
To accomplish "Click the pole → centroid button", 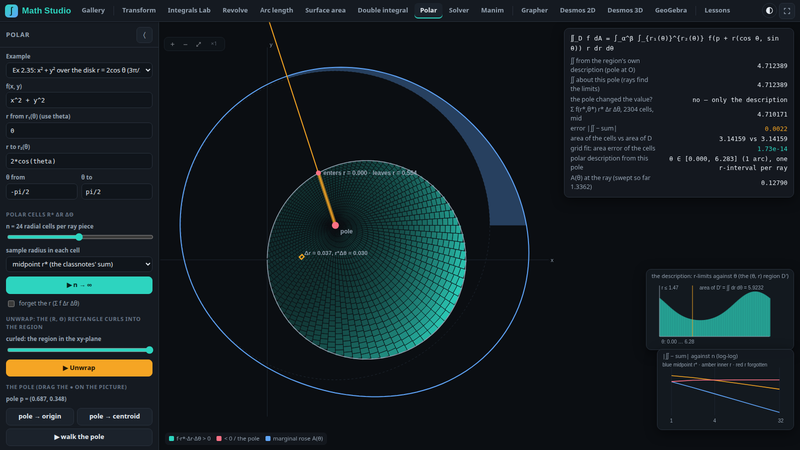I will [115, 416].
